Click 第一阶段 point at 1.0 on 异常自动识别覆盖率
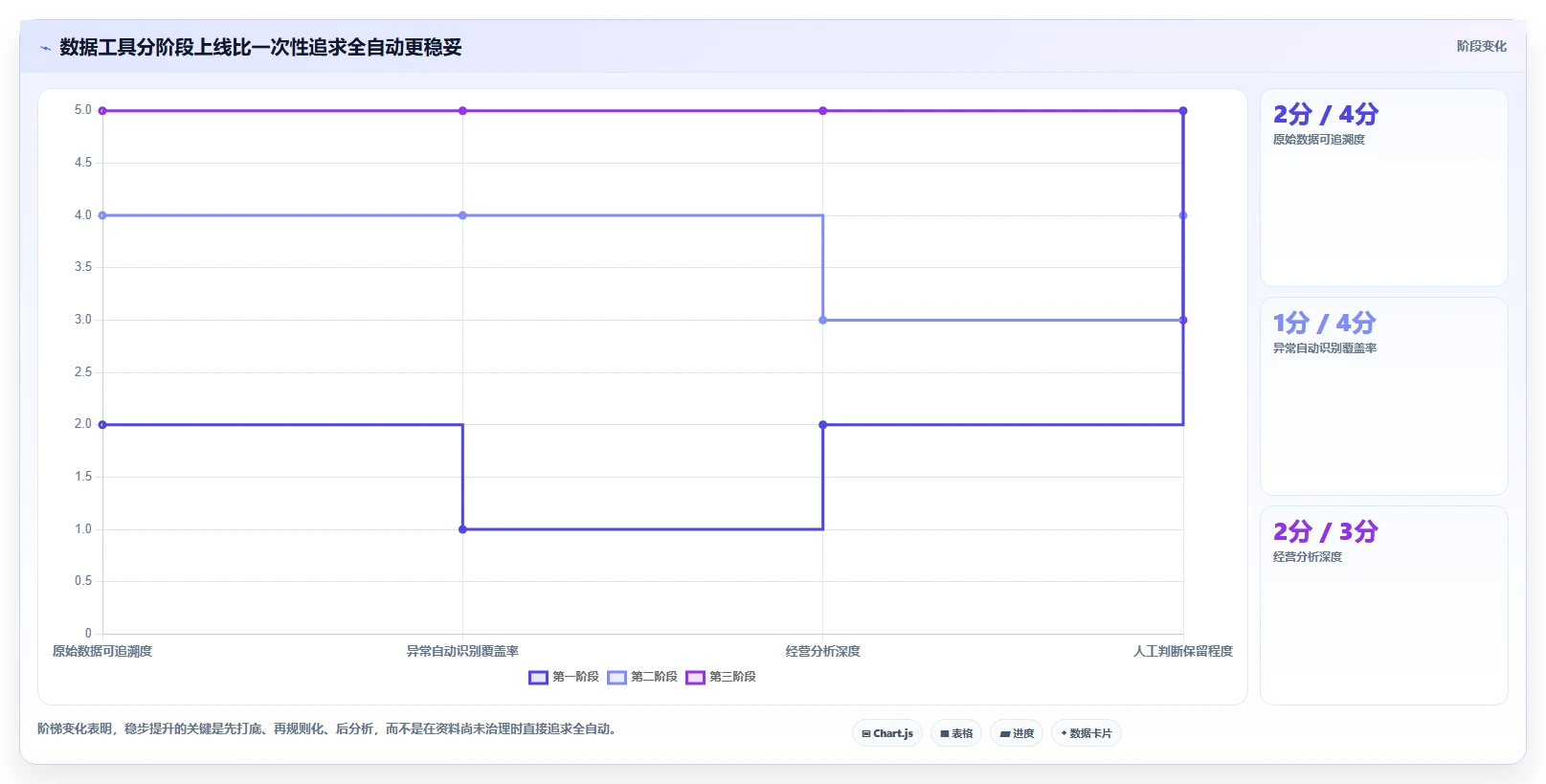This screenshot has width=1546, height=784. [x=462, y=529]
